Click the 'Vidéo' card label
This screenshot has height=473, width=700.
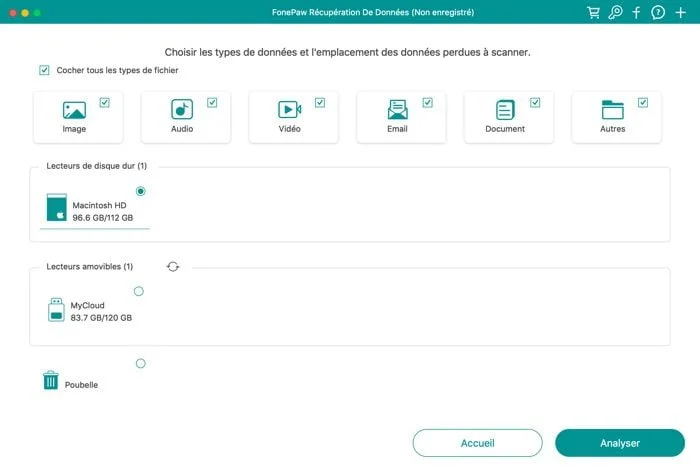[290, 129]
